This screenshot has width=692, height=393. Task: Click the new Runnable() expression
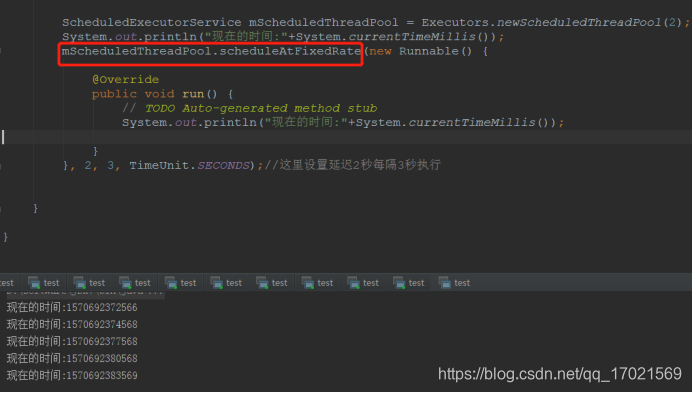421,51
